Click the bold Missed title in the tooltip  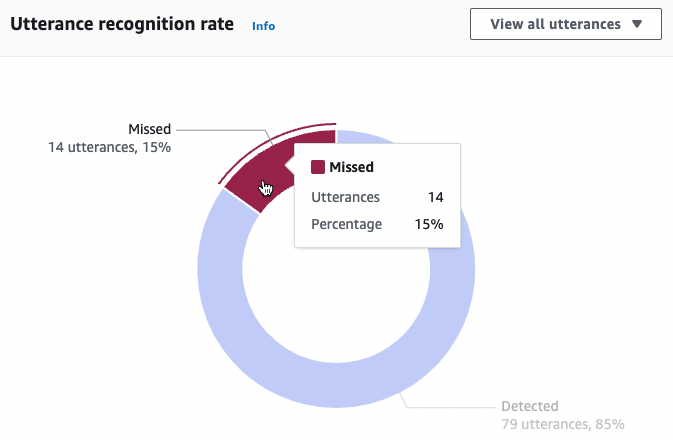coord(351,168)
